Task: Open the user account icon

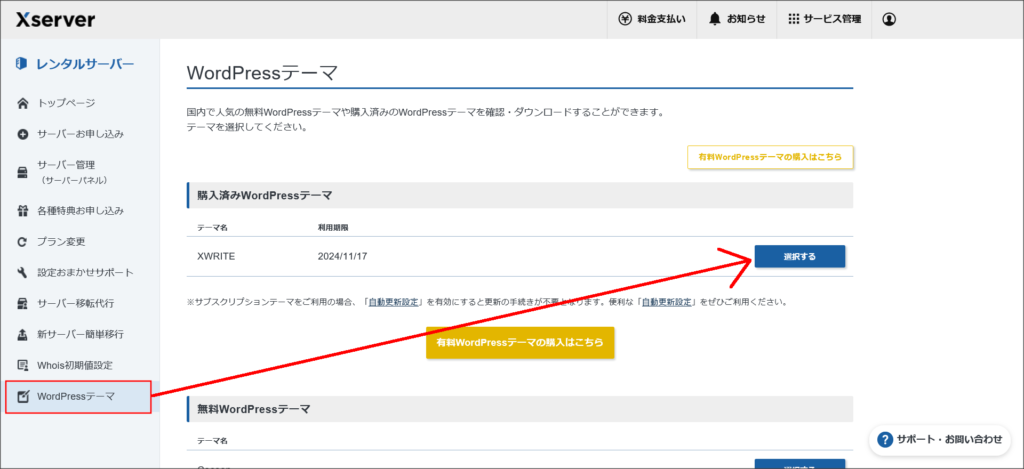Action: coord(889,20)
